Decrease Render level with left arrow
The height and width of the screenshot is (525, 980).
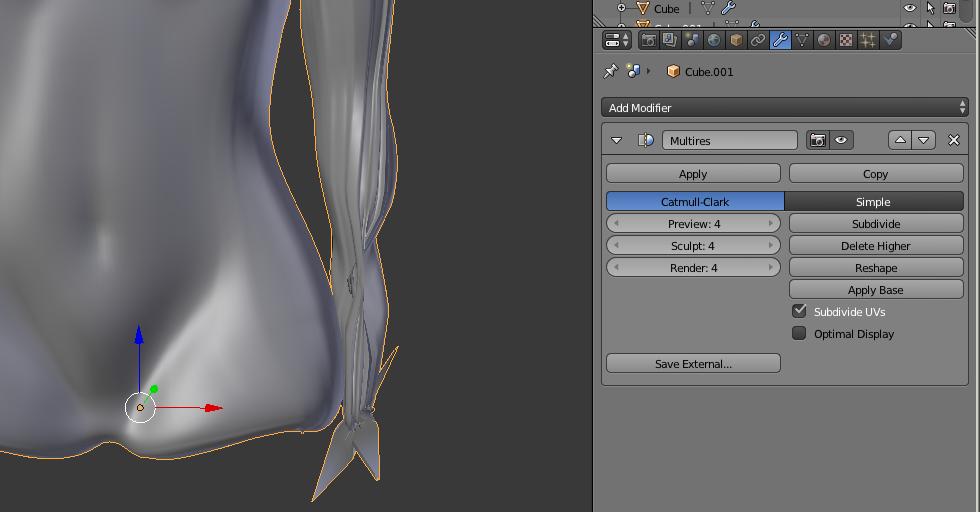(x=616, y=268)
